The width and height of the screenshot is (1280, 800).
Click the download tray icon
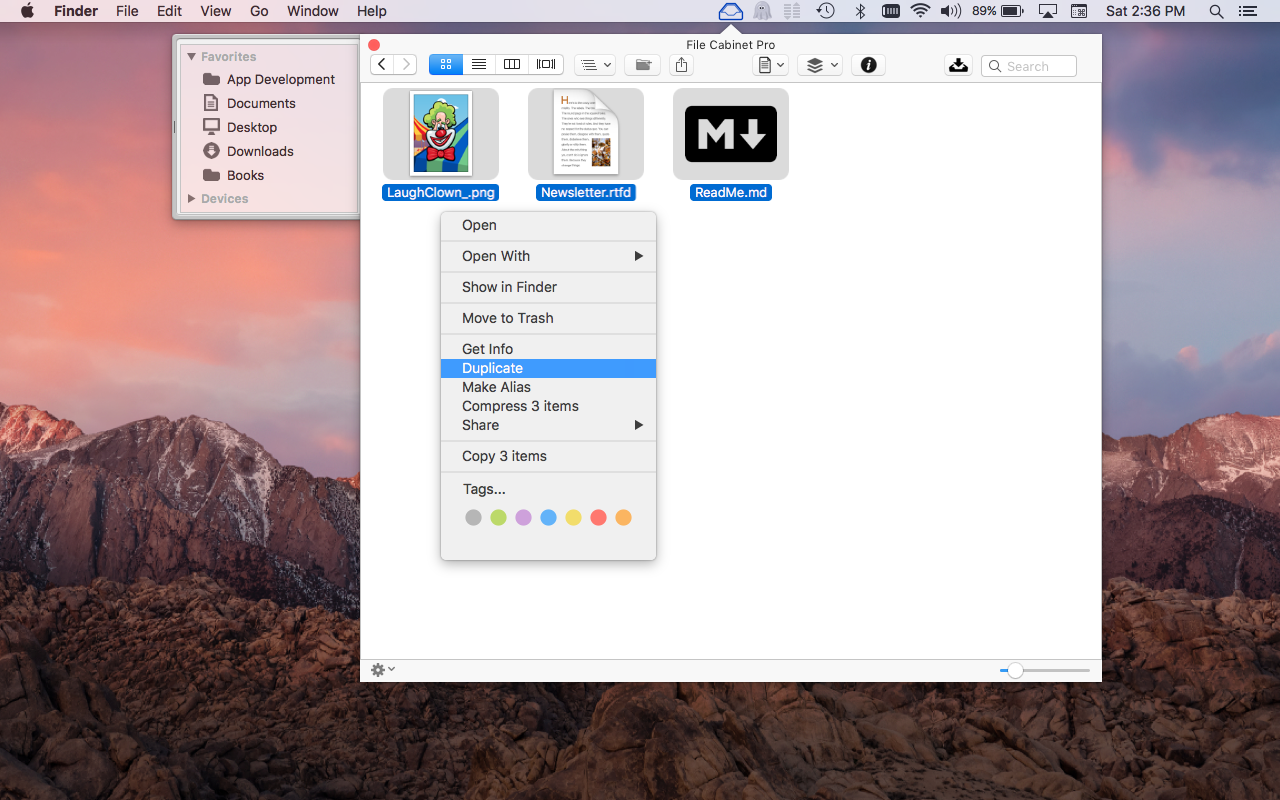[x=958, y=65]
